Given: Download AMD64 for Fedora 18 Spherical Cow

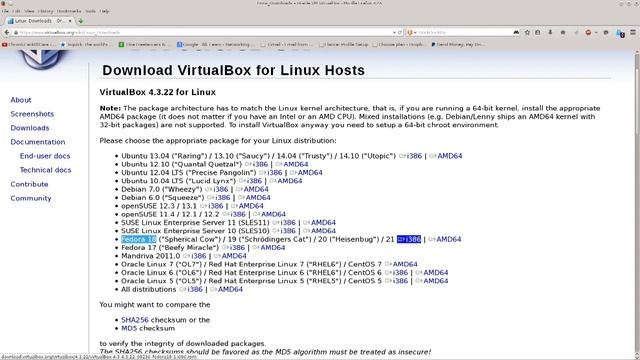Looking at the screenshot, I should [x=444, y=239].
